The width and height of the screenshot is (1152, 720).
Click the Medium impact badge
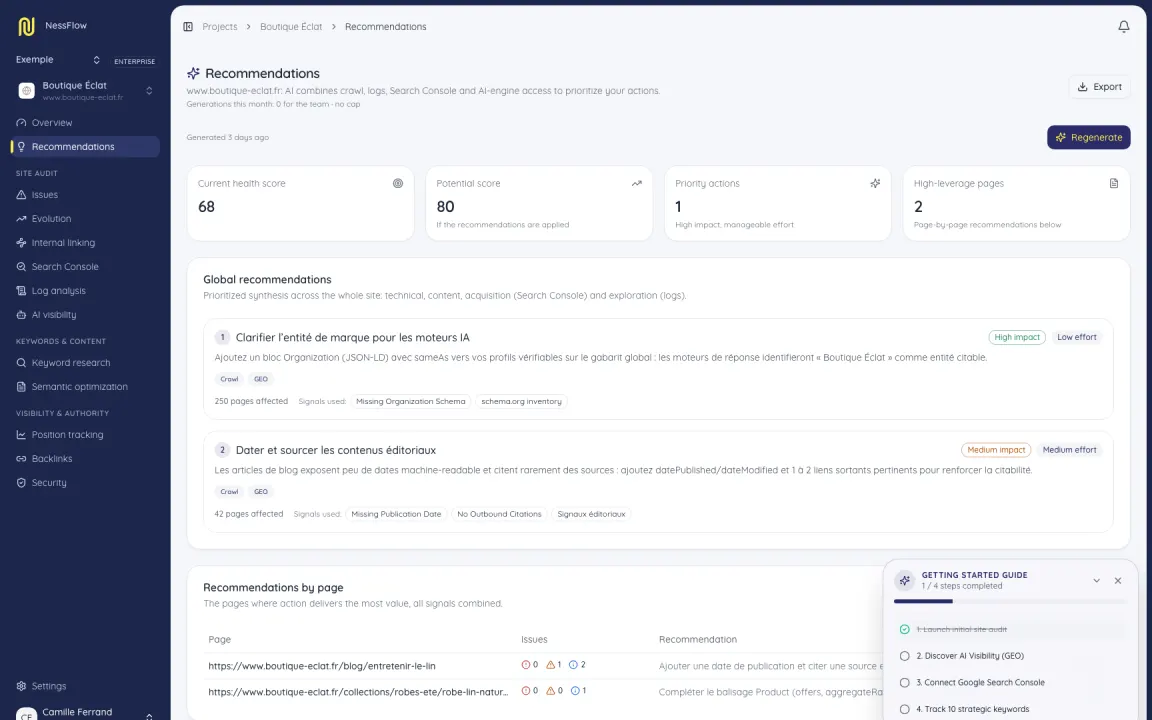tap(996, 450)
